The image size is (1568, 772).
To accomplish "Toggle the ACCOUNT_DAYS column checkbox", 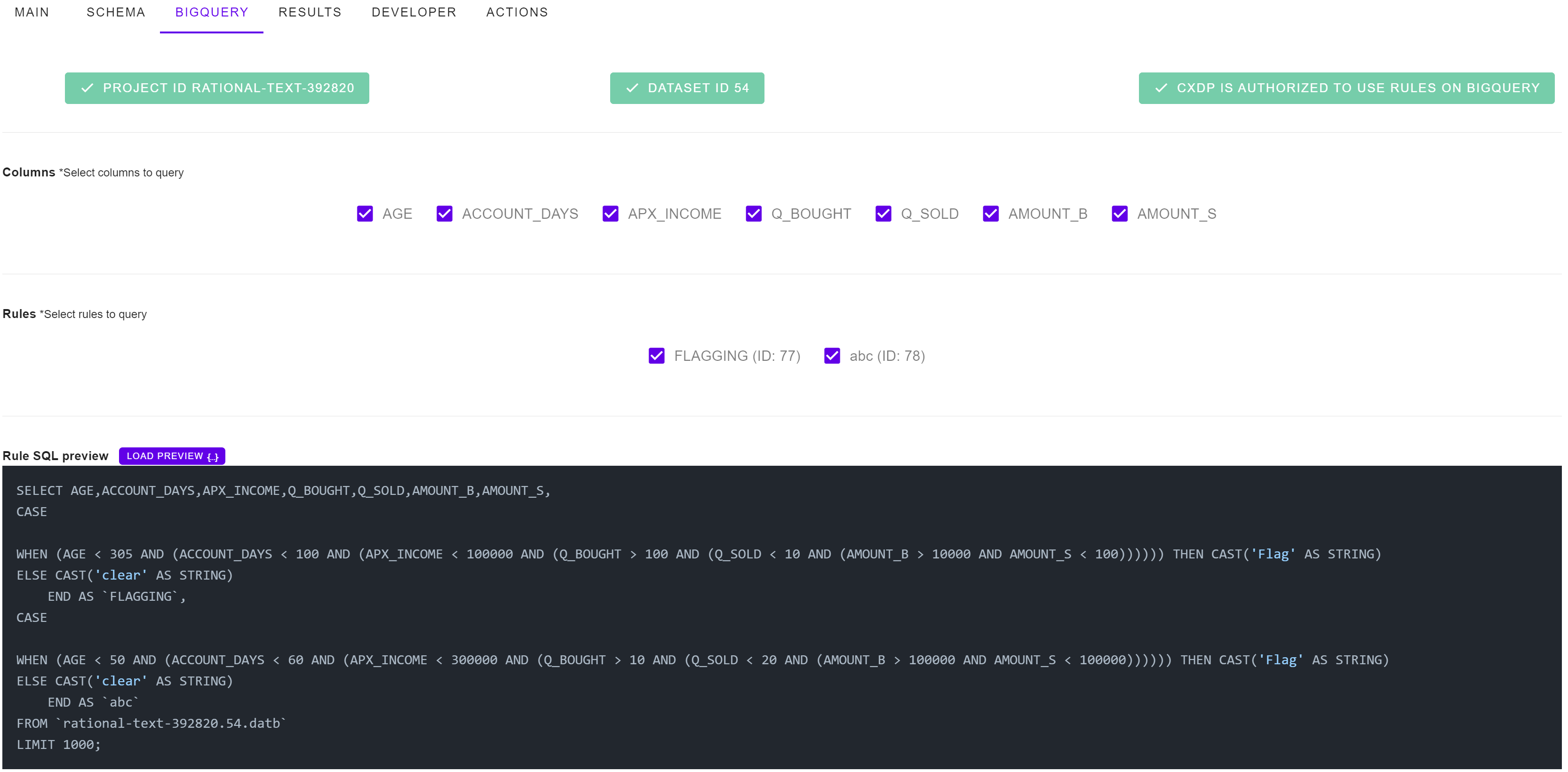I will (445, 214).
